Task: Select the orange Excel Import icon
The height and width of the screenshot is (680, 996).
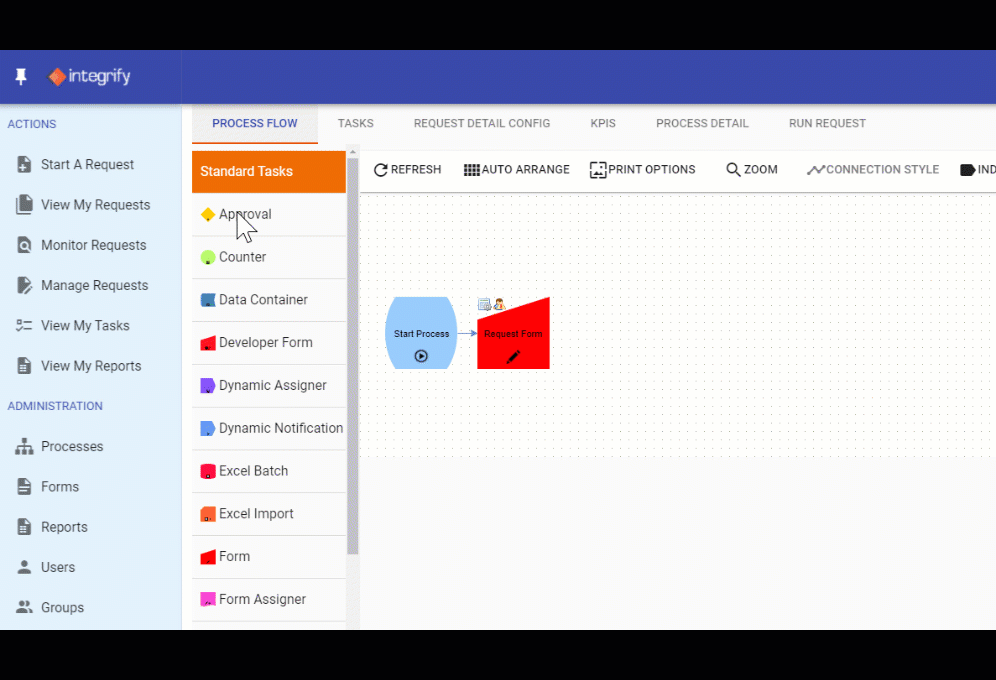Action: 208,514
